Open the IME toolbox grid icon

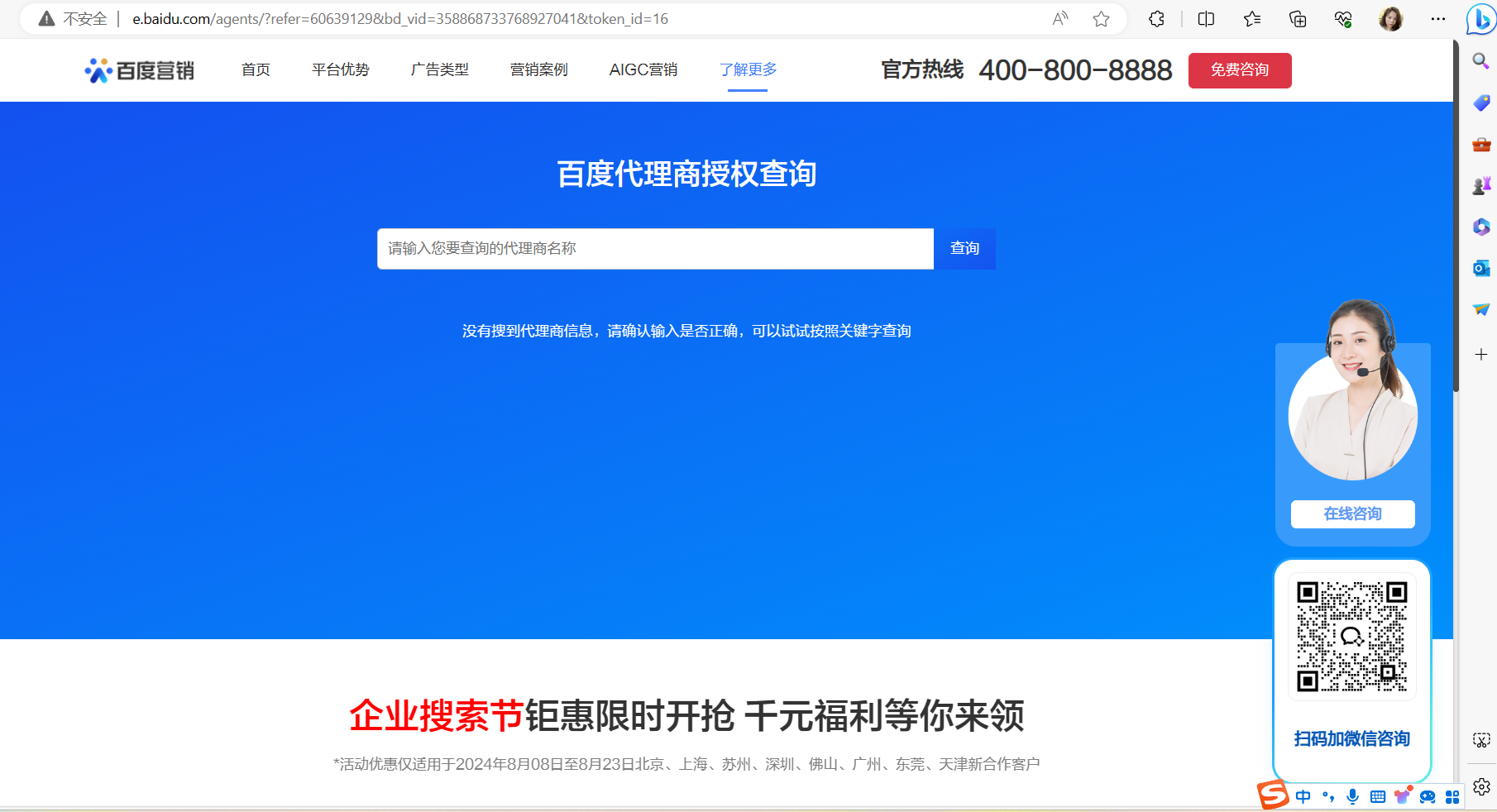click(x=1452, y=797)
